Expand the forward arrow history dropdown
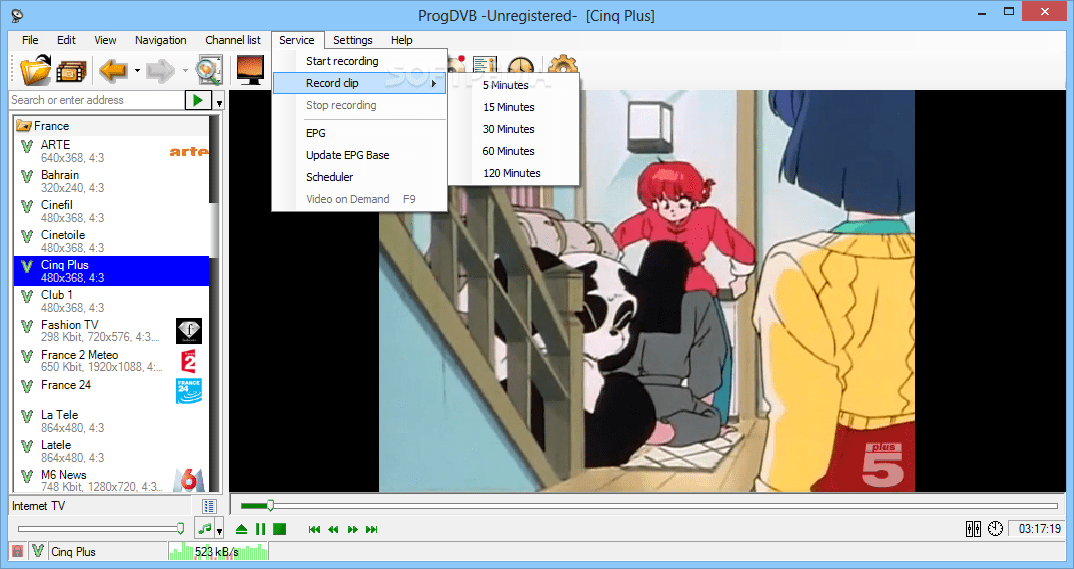The image size is (1074, 569). coord(185,71)
